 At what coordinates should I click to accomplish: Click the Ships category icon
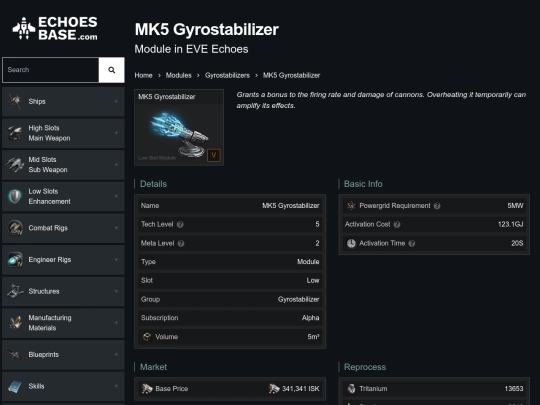point(15,101)
